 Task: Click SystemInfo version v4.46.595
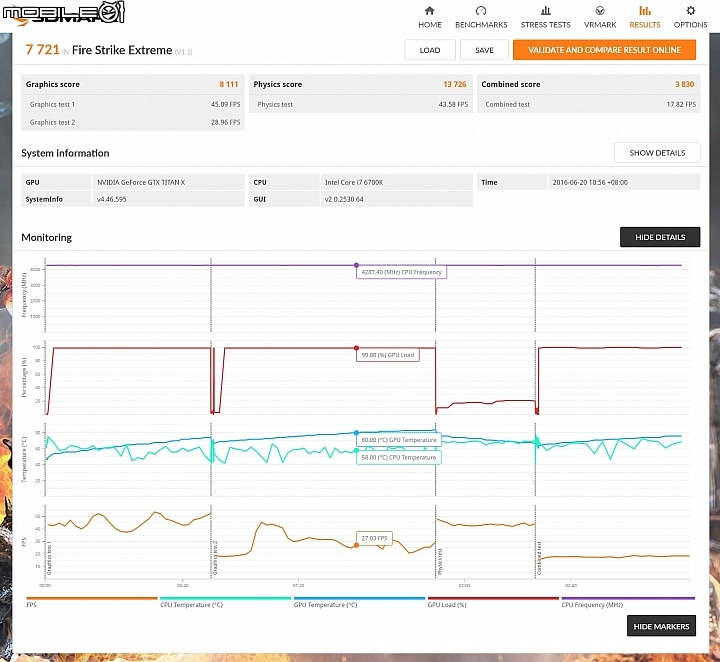tap(111, 199)
